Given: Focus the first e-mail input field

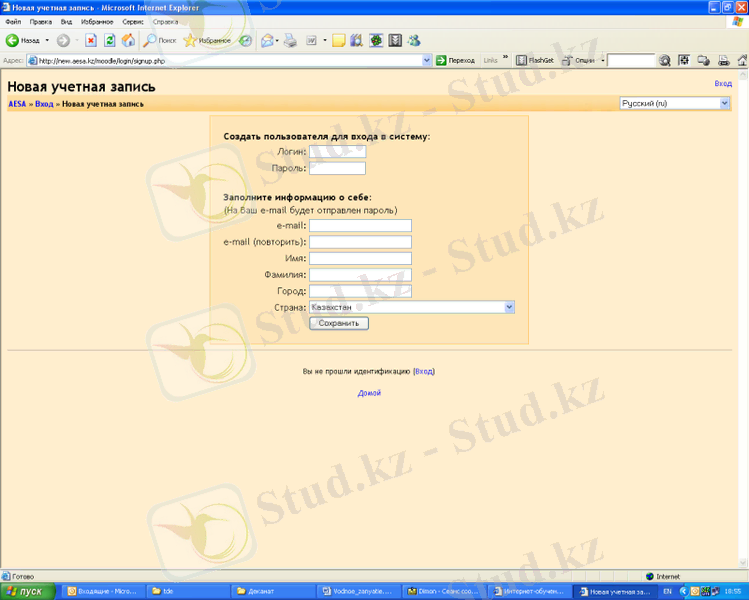Looking at the screenshot, I should (x=360, y=225).
